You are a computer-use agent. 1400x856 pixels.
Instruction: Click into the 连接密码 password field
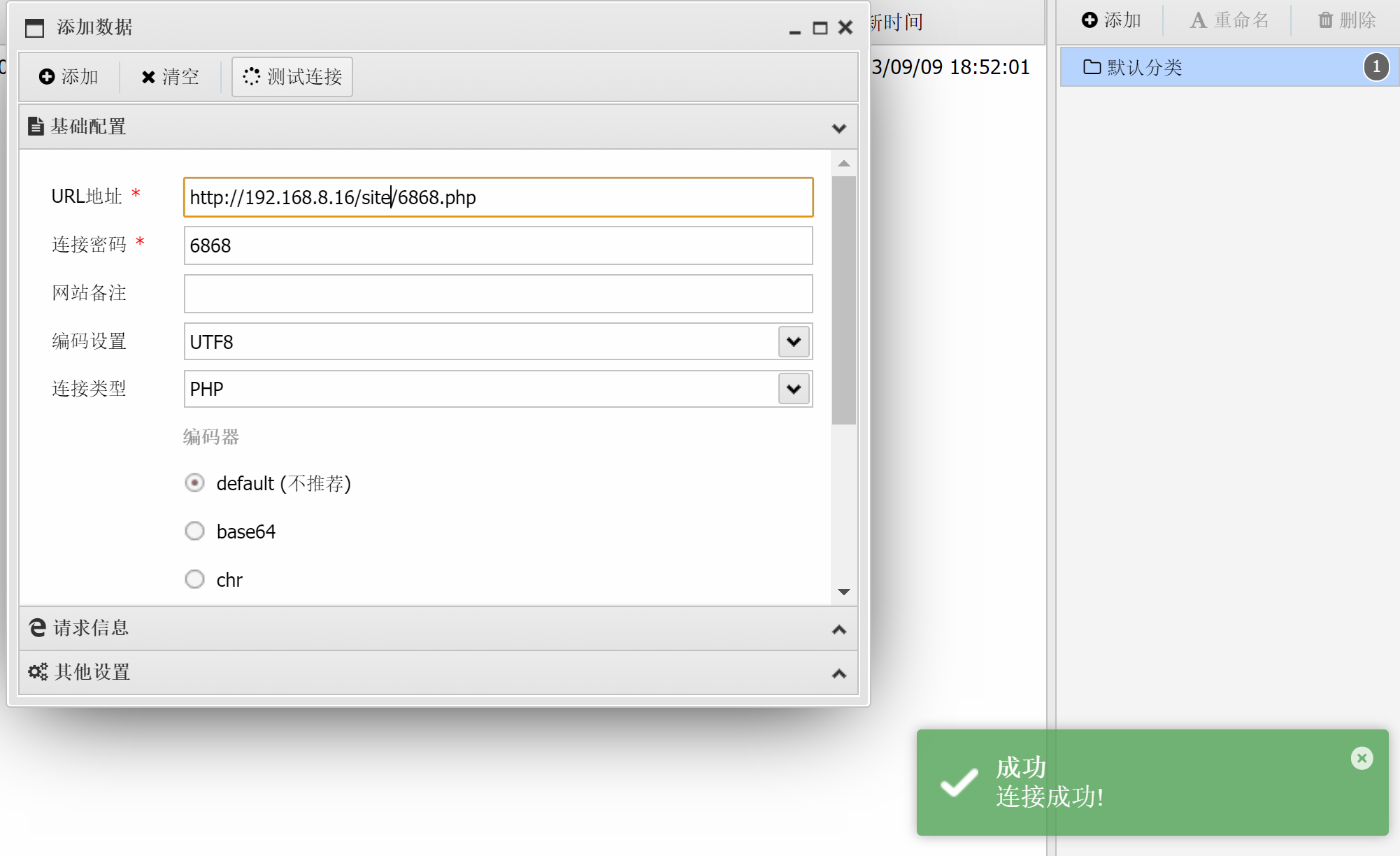tap(498, 245)
